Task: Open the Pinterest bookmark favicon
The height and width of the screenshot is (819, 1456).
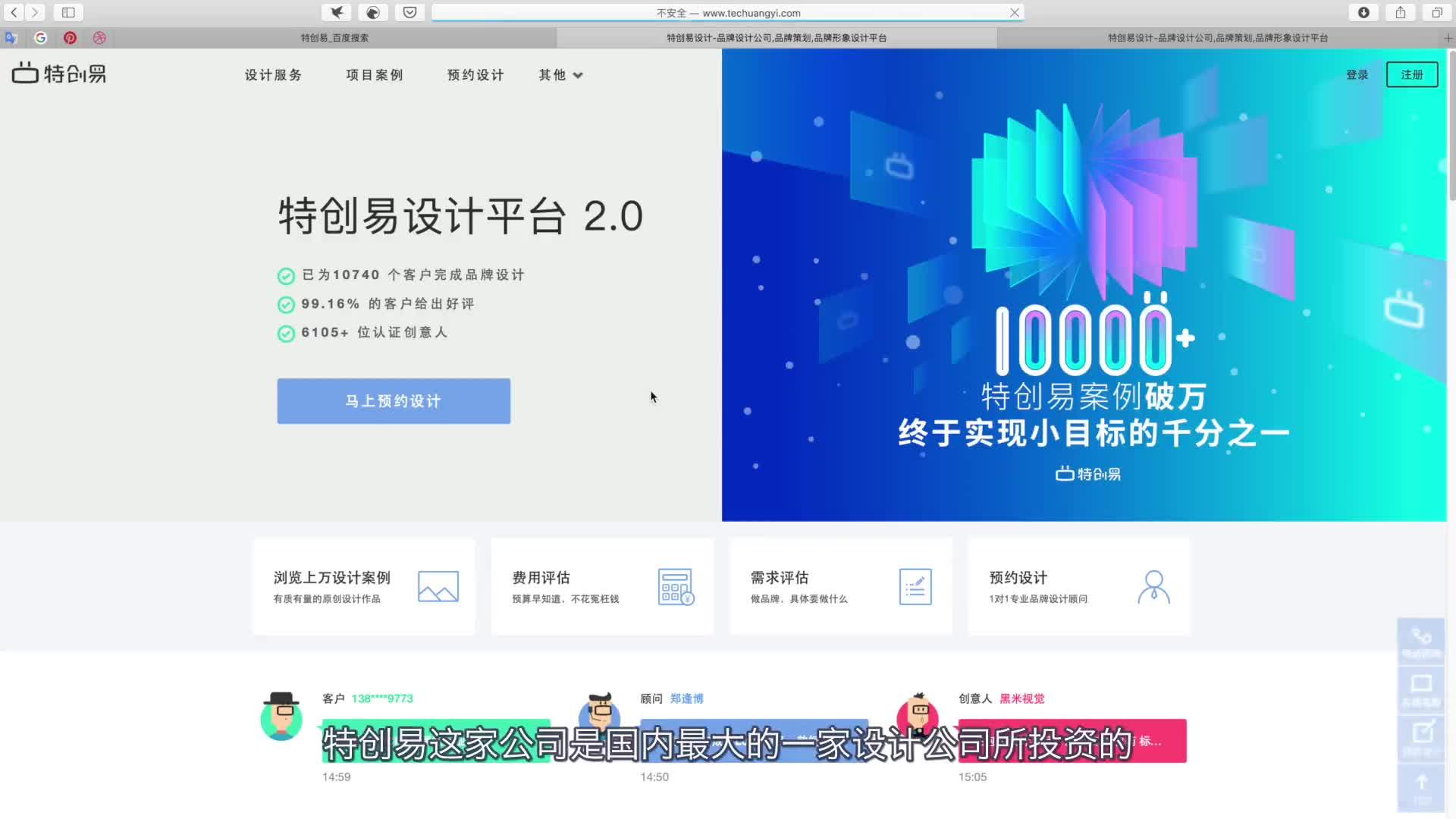Action: tap(70, 38)
